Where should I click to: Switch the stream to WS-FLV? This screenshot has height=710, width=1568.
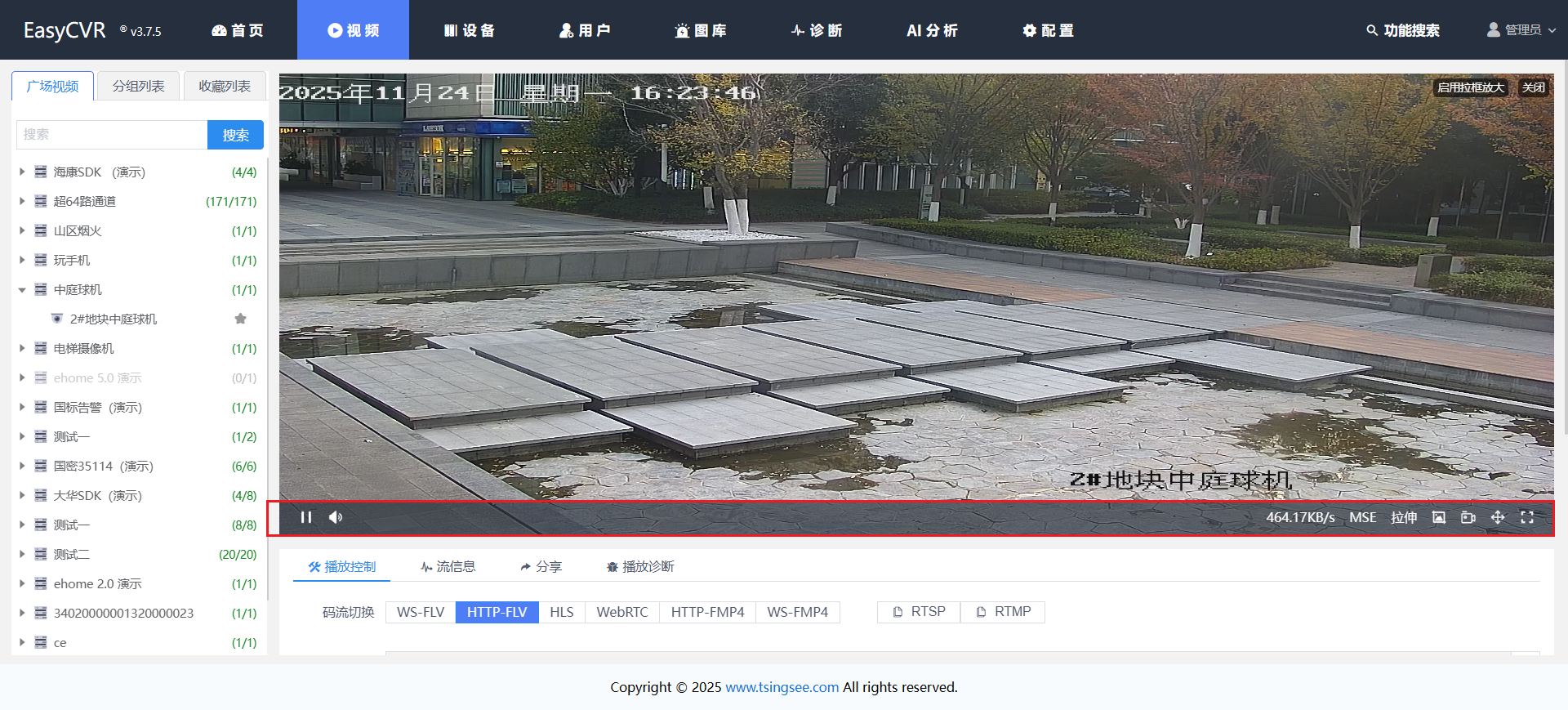pos(421,612)
